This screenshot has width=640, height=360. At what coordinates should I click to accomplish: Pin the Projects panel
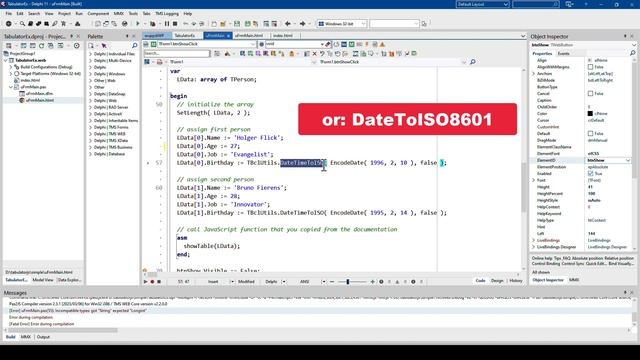tap(71, 36)
